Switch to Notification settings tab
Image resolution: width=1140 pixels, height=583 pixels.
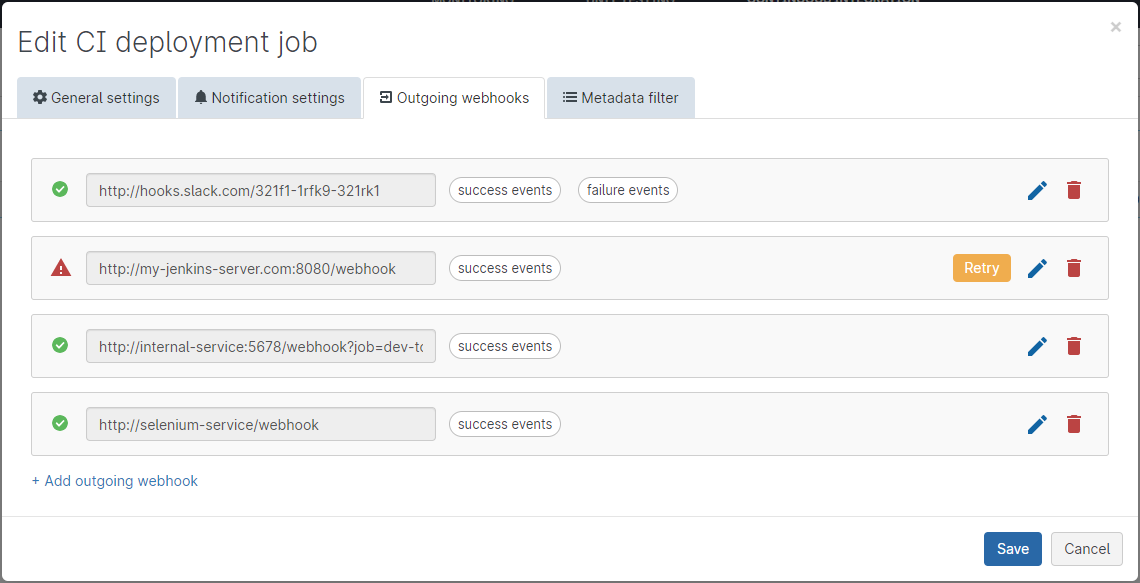point(269,98)
